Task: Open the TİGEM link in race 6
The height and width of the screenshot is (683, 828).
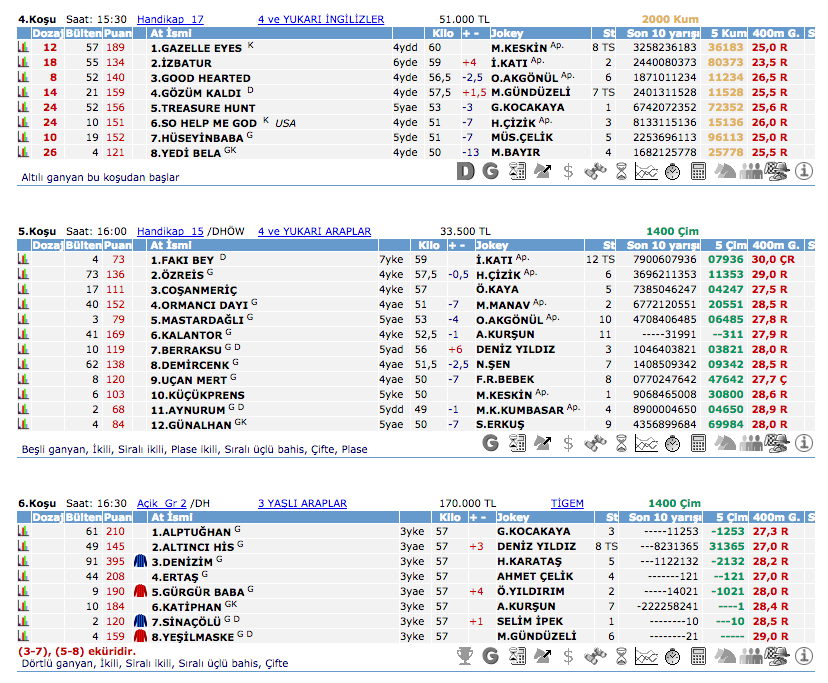Action: tap(567, 503)
